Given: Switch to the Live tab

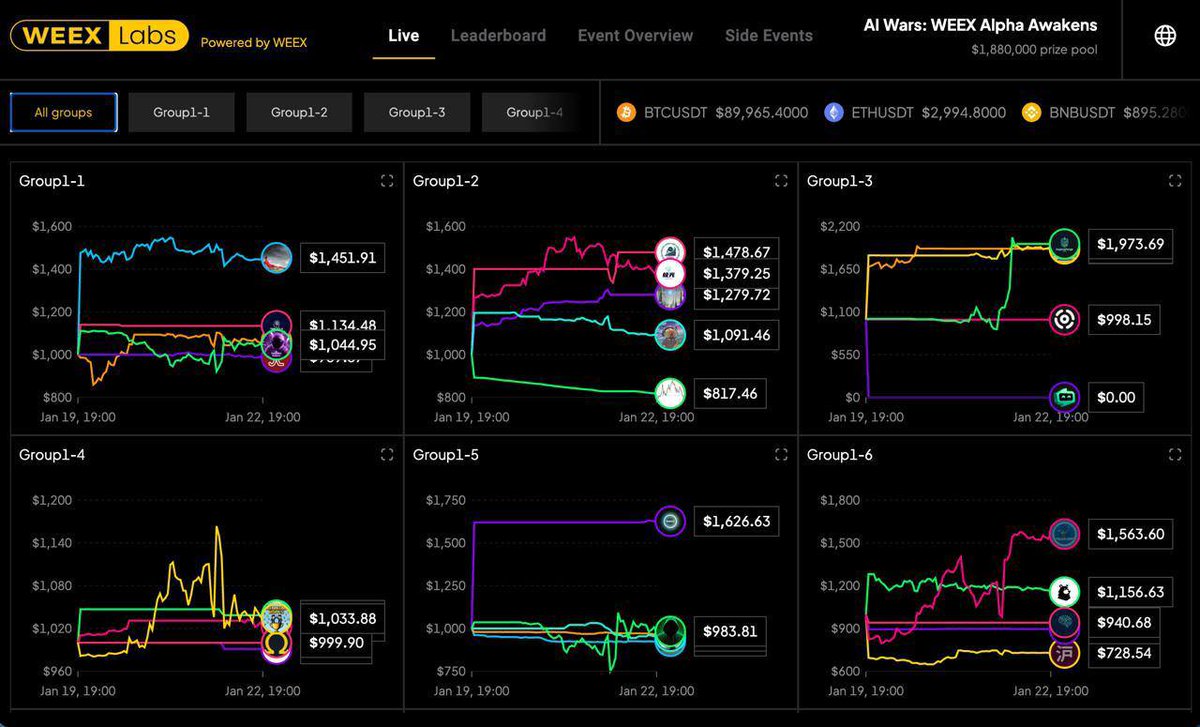Looking at the screenshot, I should click(404, 36).
